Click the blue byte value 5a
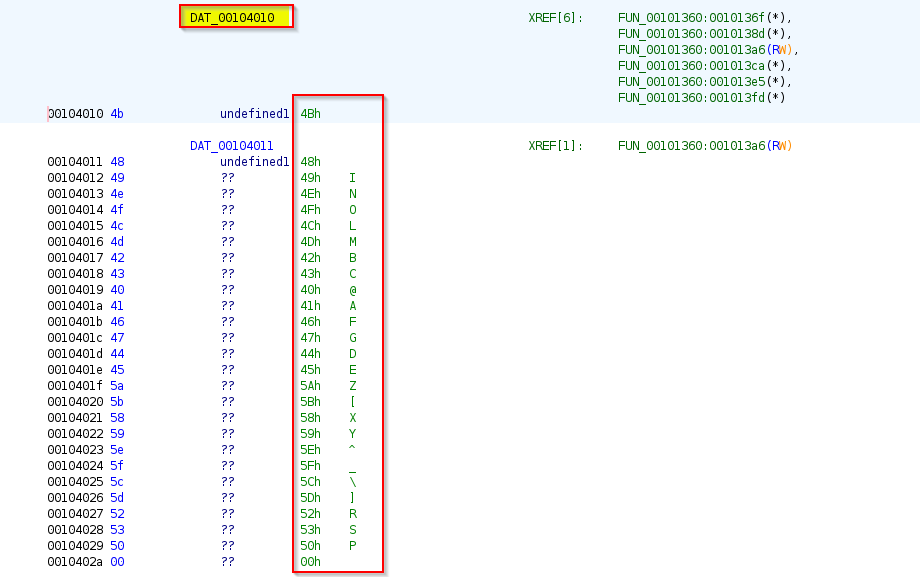920x577 pixels. point(117,386)
